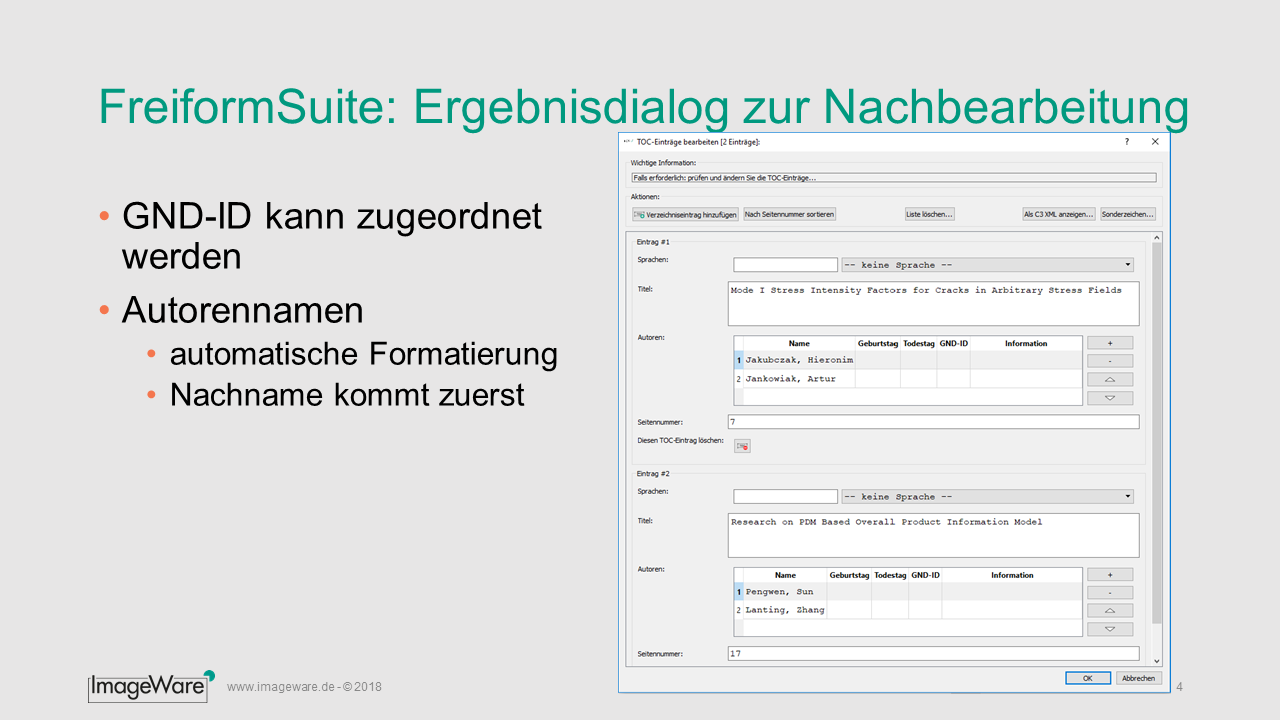Open Sonderzeichen dialog button
The width and height of the screenshot is (1280, 720).
(1128, 214)
